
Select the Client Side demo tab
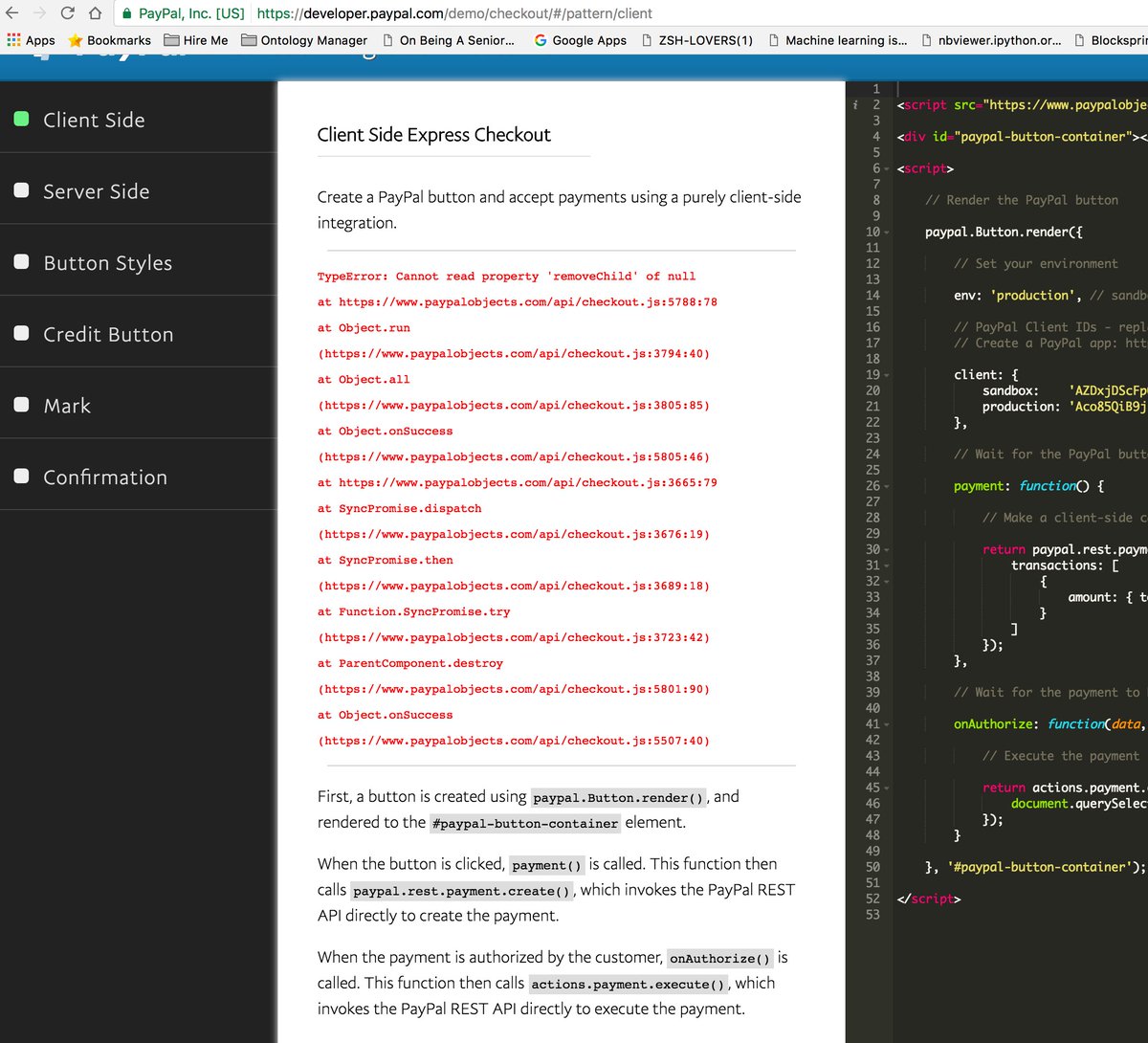(138, 120)
